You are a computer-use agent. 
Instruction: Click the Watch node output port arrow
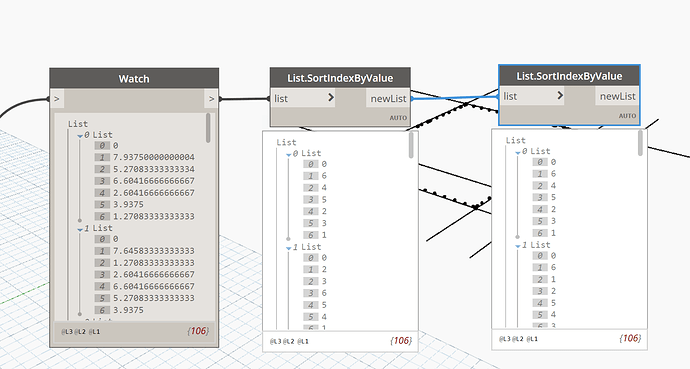[x=211, y=99]
